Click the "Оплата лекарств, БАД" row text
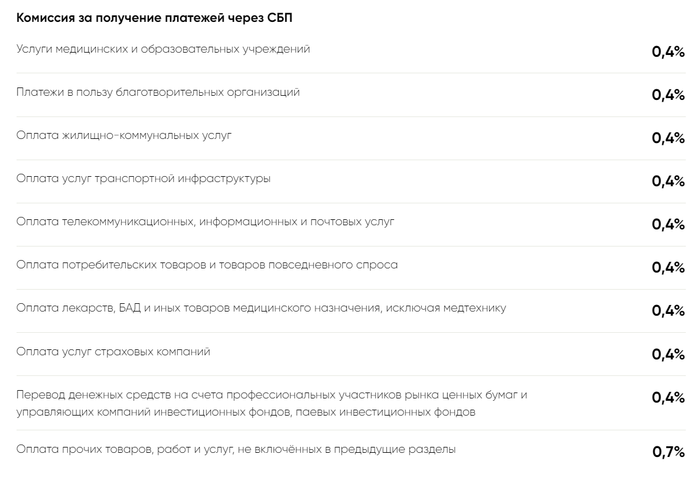 point(261,307)
